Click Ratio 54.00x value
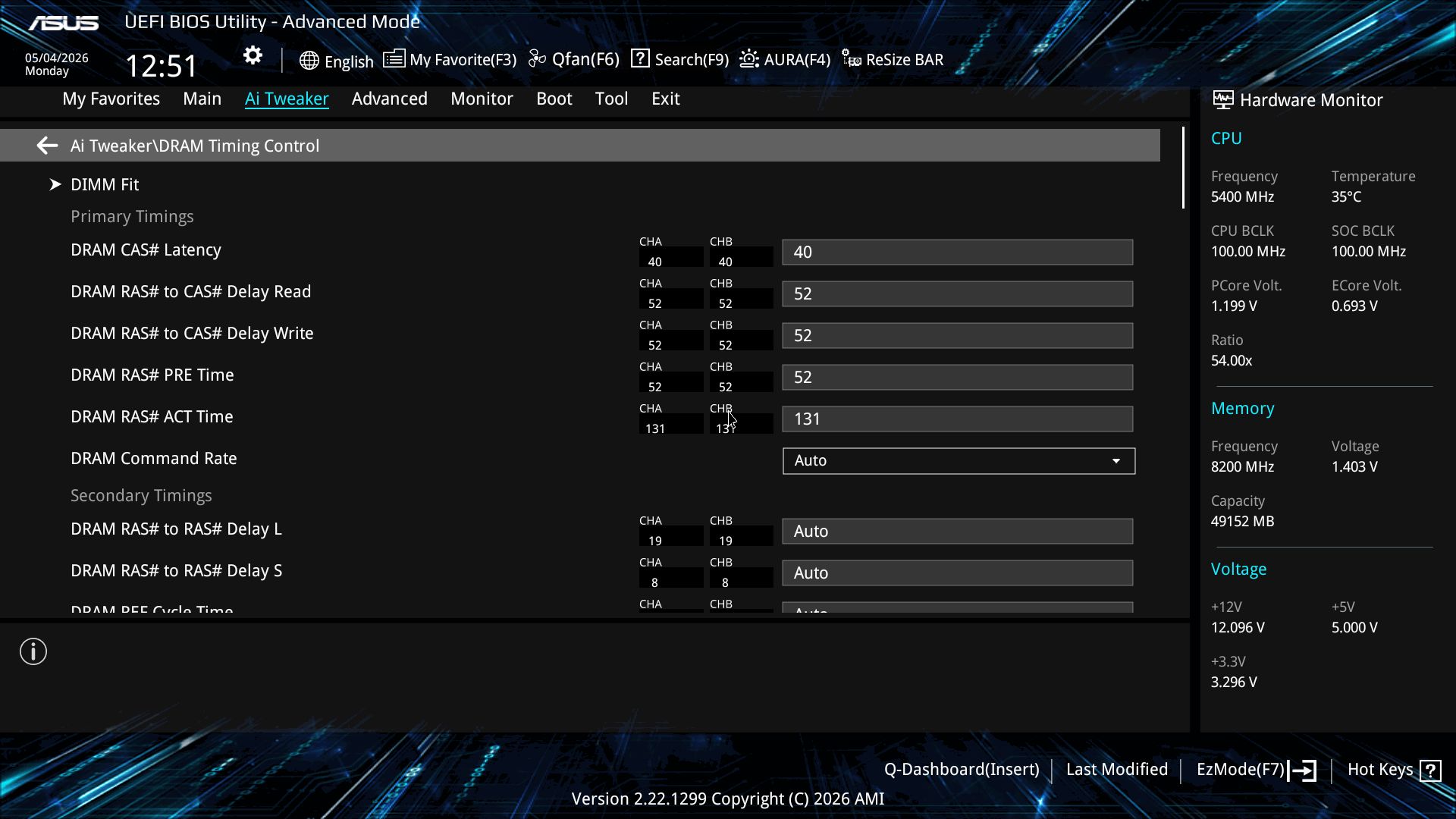The width and height of the screenshot is (1456, 819). pyautogui.click(x=1232, y=361)
